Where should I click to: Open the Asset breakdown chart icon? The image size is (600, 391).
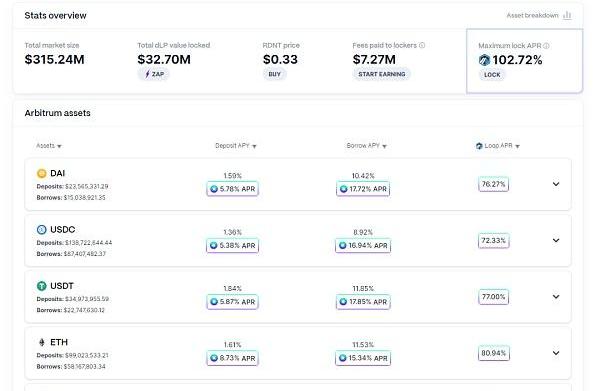click(567, 15)
